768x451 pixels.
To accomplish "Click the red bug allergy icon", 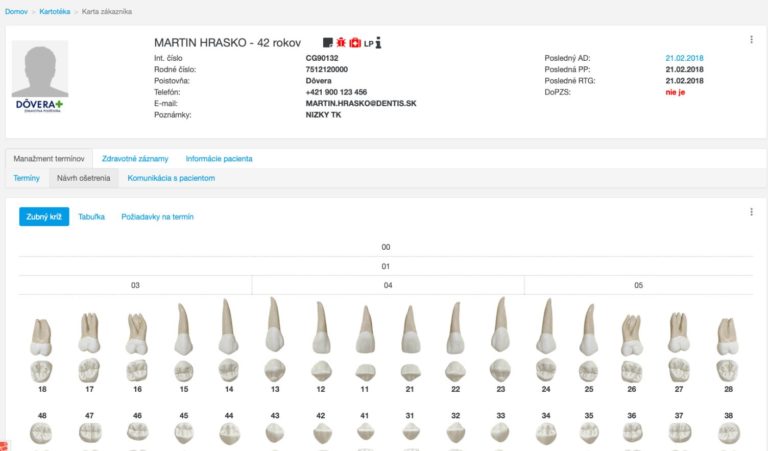I will [x=340, y=43].
